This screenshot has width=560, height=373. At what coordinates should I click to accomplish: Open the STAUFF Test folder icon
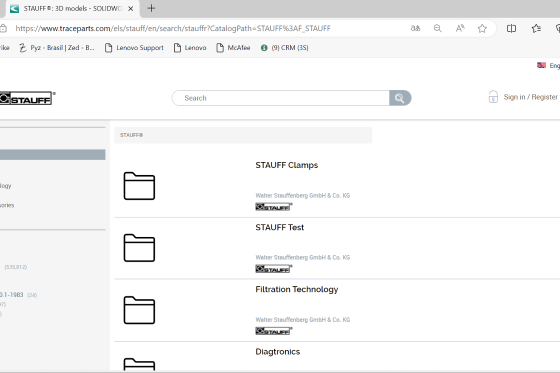tap(139, 248)
